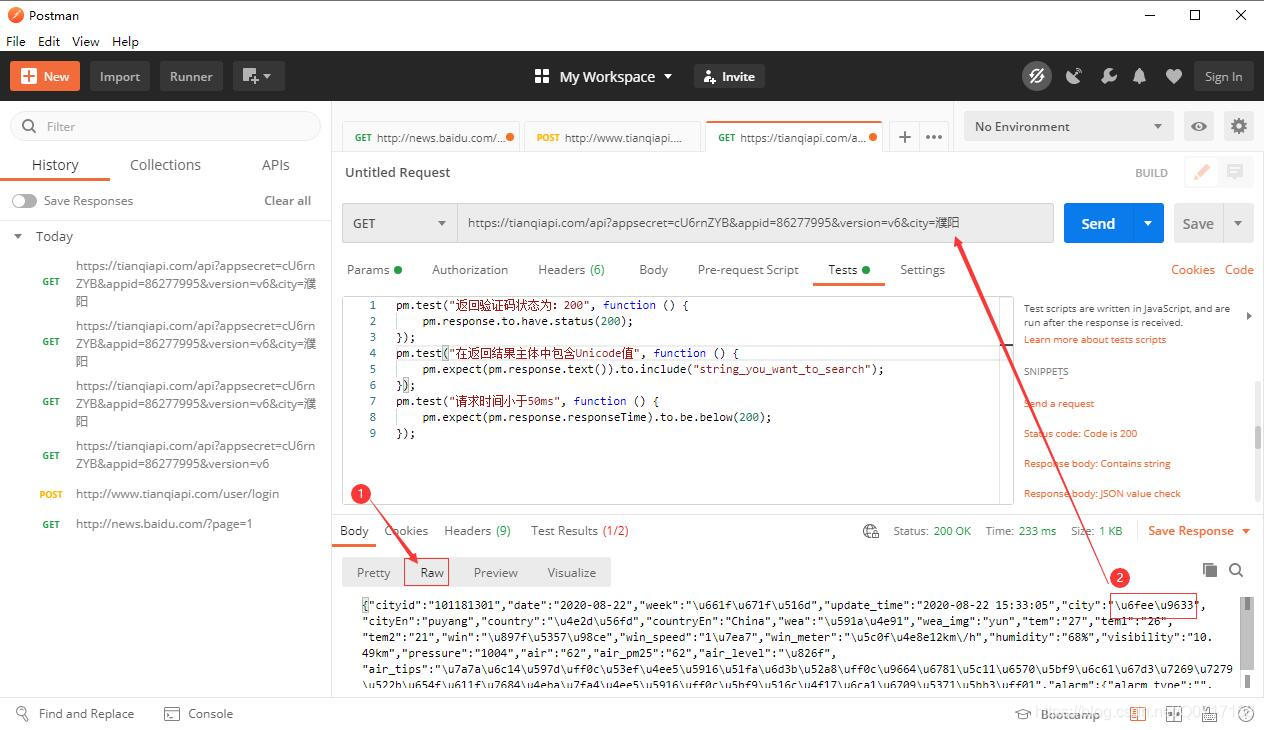This screenshot has width=1264, height=730.
Task: Switch response view to Visualize
Action: [572, 572]
